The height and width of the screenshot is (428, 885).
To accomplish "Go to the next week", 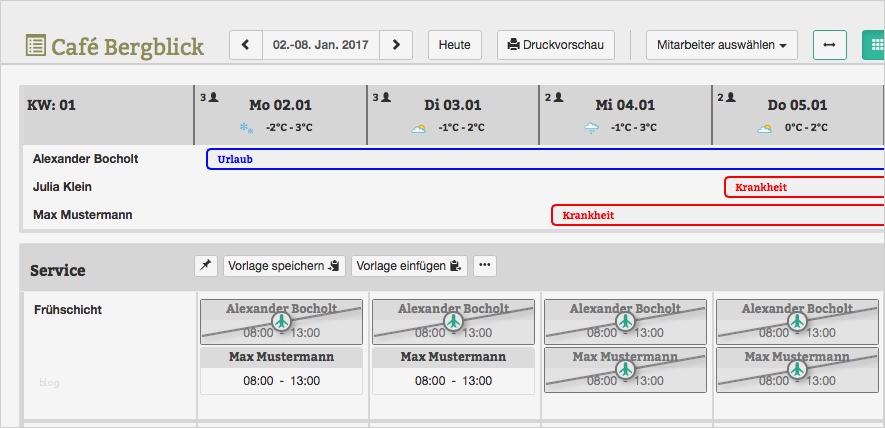I will [x=396, y=45].
